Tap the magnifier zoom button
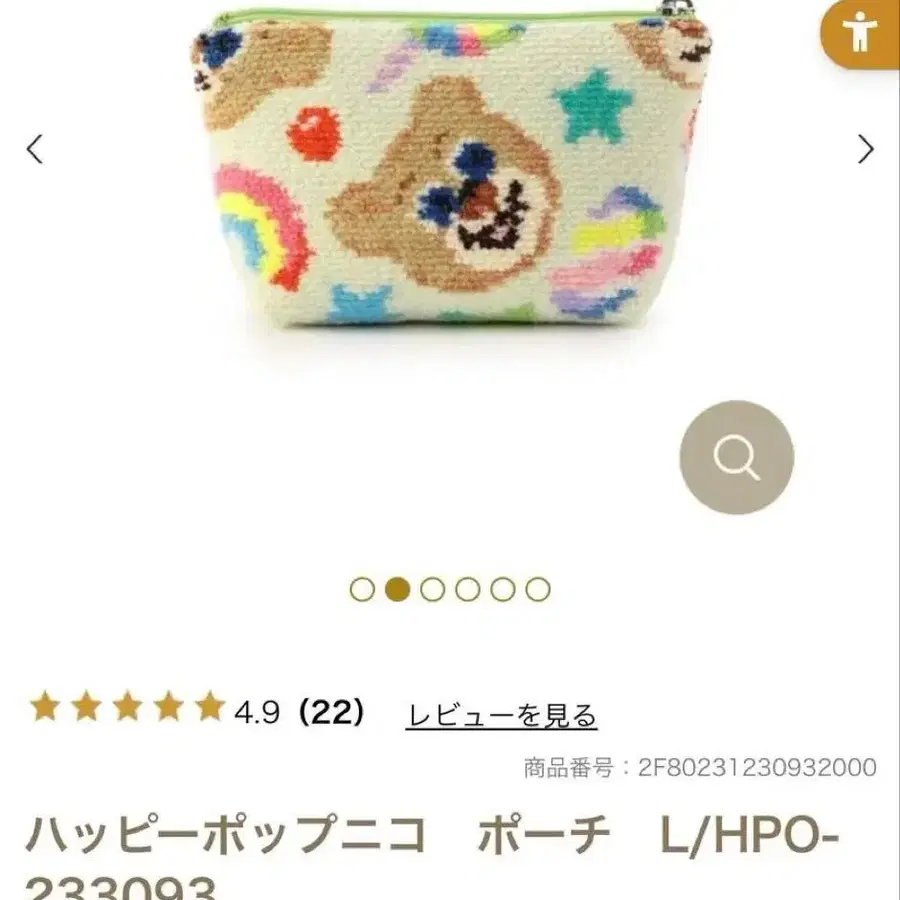 click(736, 457)
